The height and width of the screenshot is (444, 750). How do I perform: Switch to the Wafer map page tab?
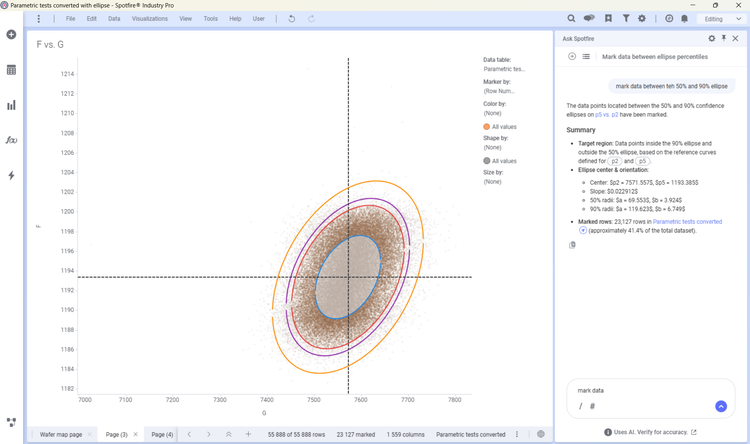61,434
